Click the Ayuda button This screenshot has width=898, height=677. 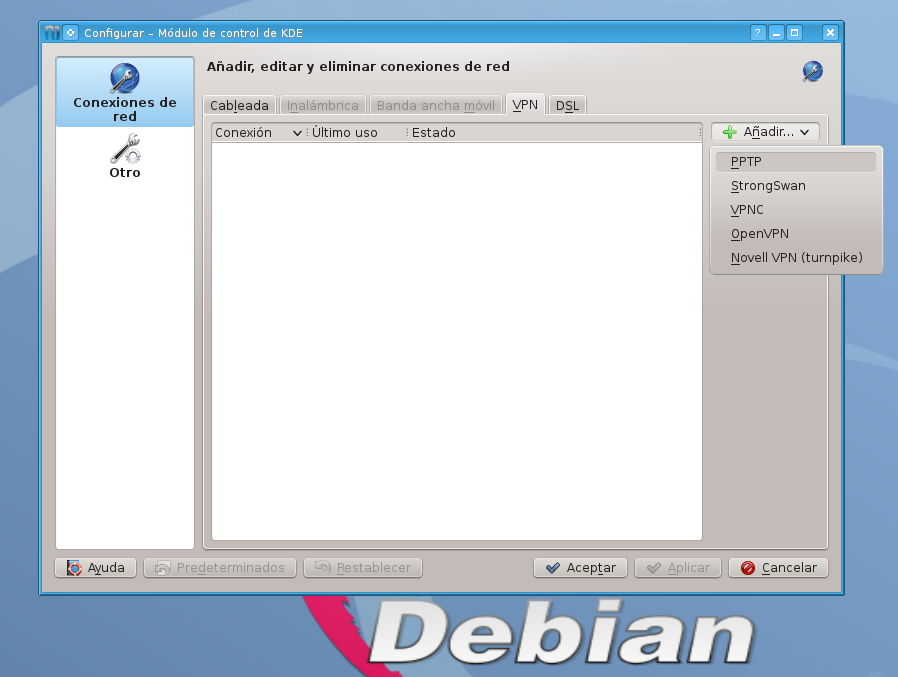coord(96,568)
